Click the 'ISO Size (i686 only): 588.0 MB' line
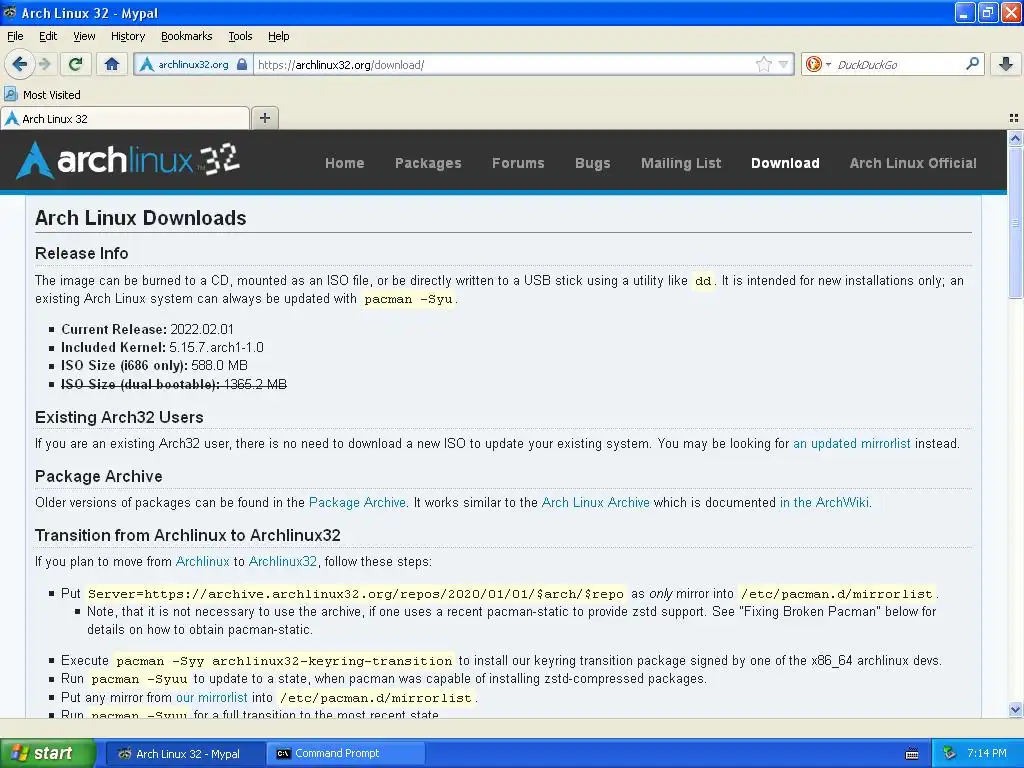This screenshot has width=1024, height=768. pyautogui.click(x=154, y=366)
